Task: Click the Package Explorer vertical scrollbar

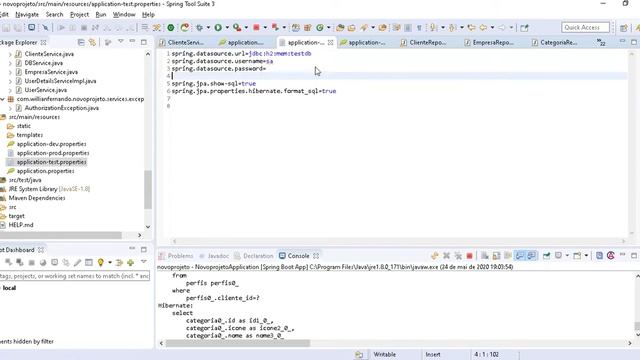Action: click(148, 189)
